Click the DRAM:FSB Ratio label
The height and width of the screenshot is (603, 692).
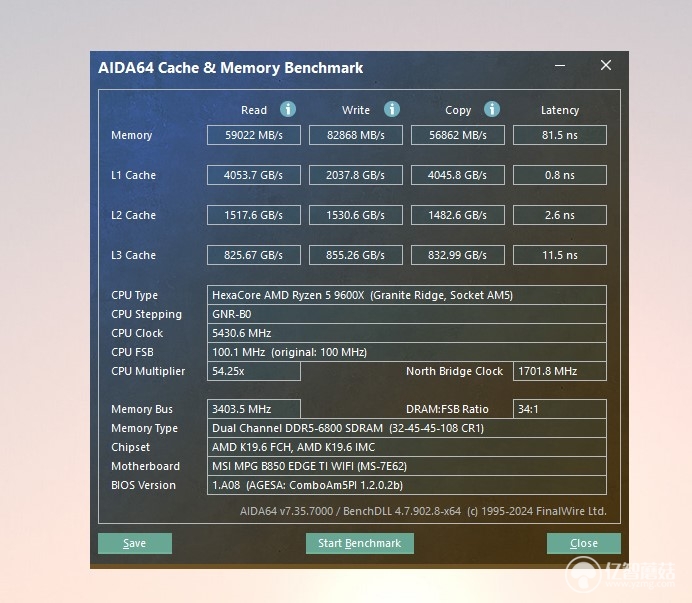[447, 409]
